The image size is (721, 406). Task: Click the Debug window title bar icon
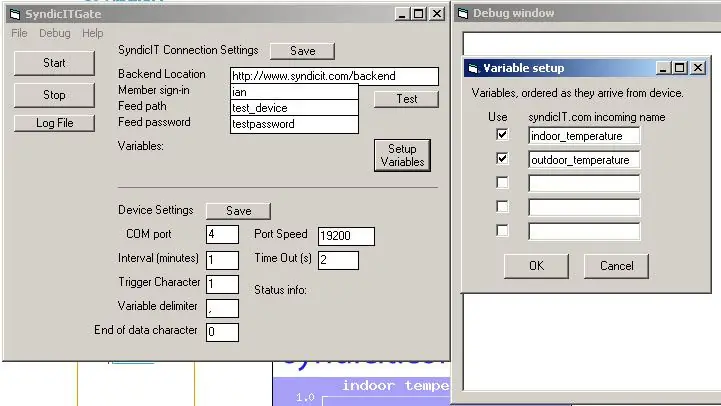click(463, 13)
